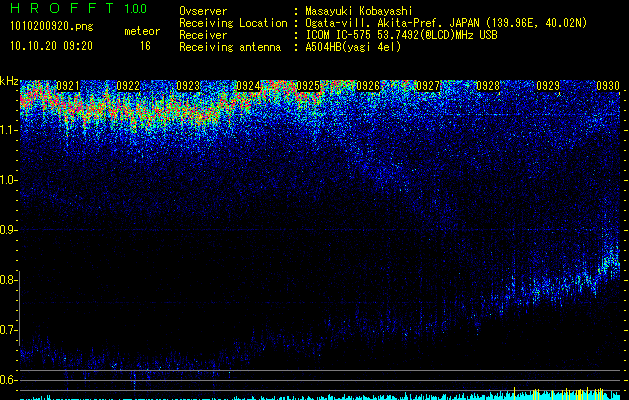Click the Ovserver field label
Screen dimensions: 629x400
point(203,11)
